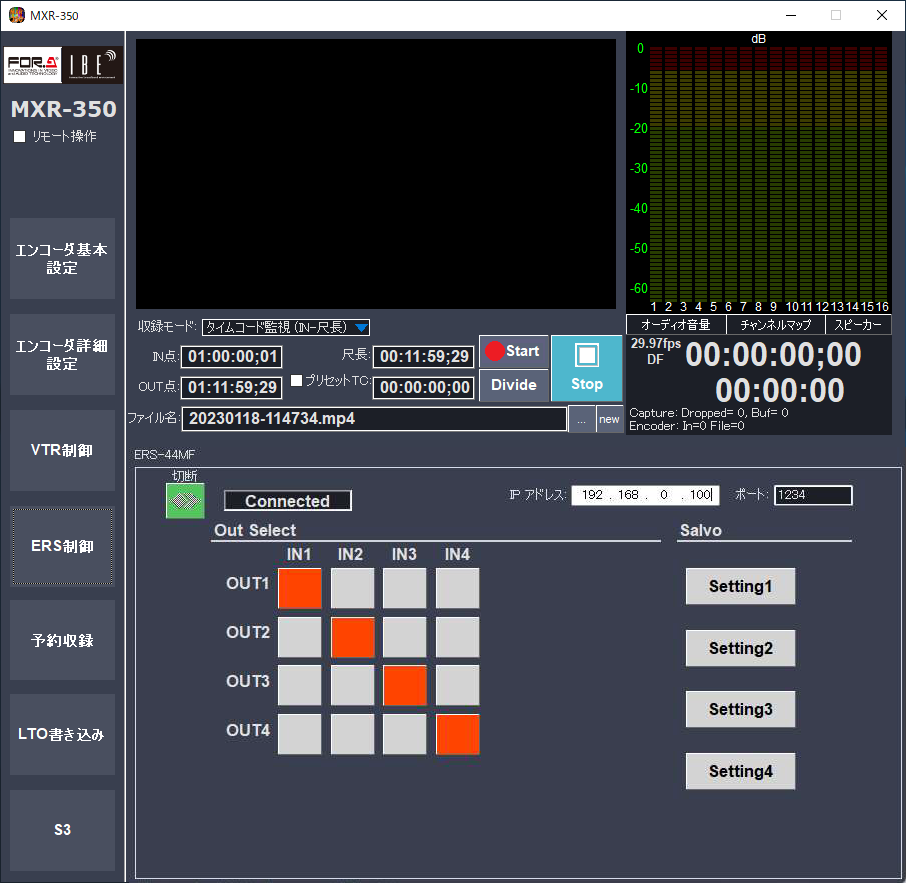The width and height of the screenshot is (906, 883).
Task: Click the MXR-350 app icon in title bar
Action: tap(17, 15)
